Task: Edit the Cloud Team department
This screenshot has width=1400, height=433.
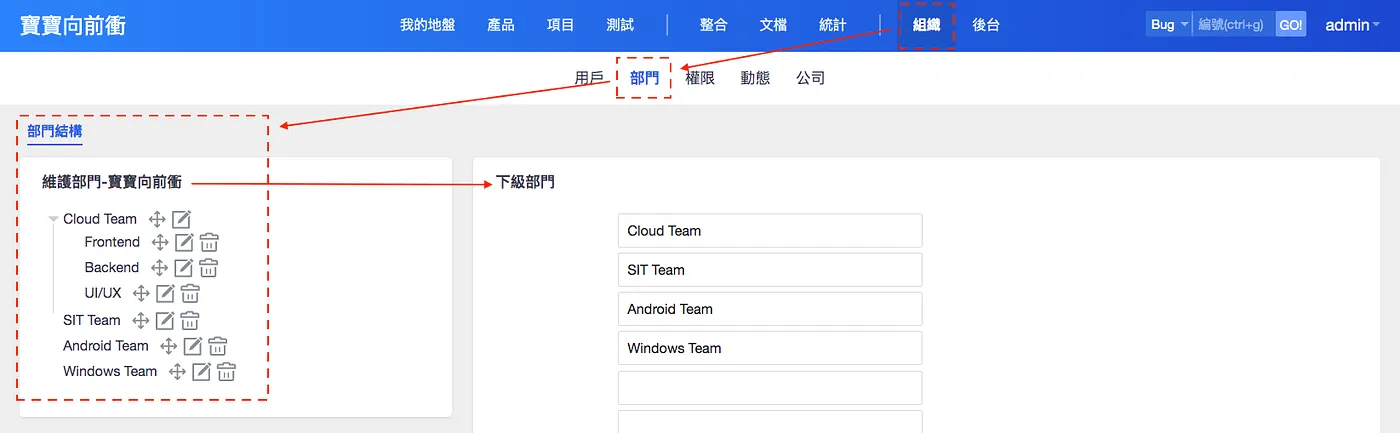Action: (181, 219)
